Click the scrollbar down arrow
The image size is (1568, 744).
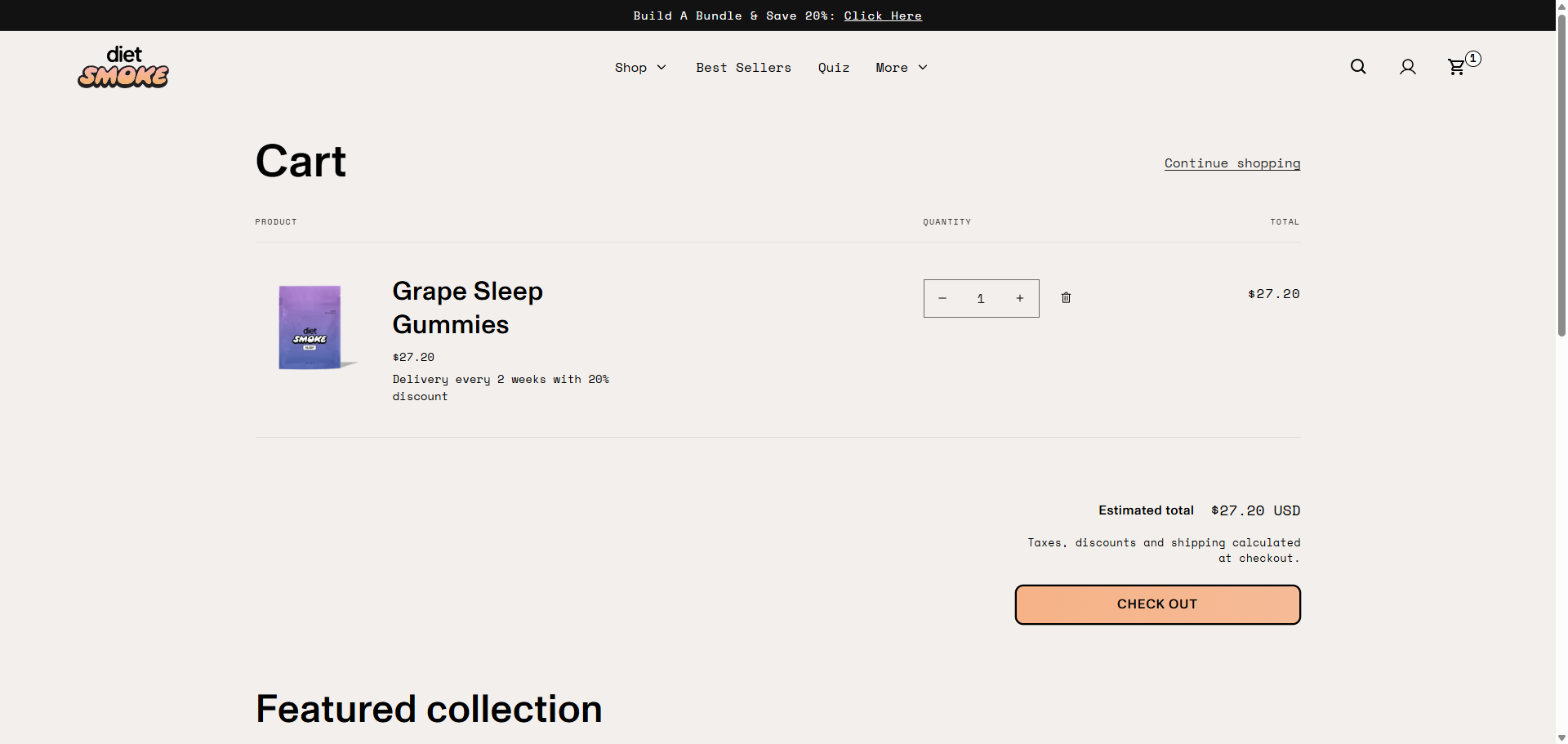click(x=1561, y=737)
